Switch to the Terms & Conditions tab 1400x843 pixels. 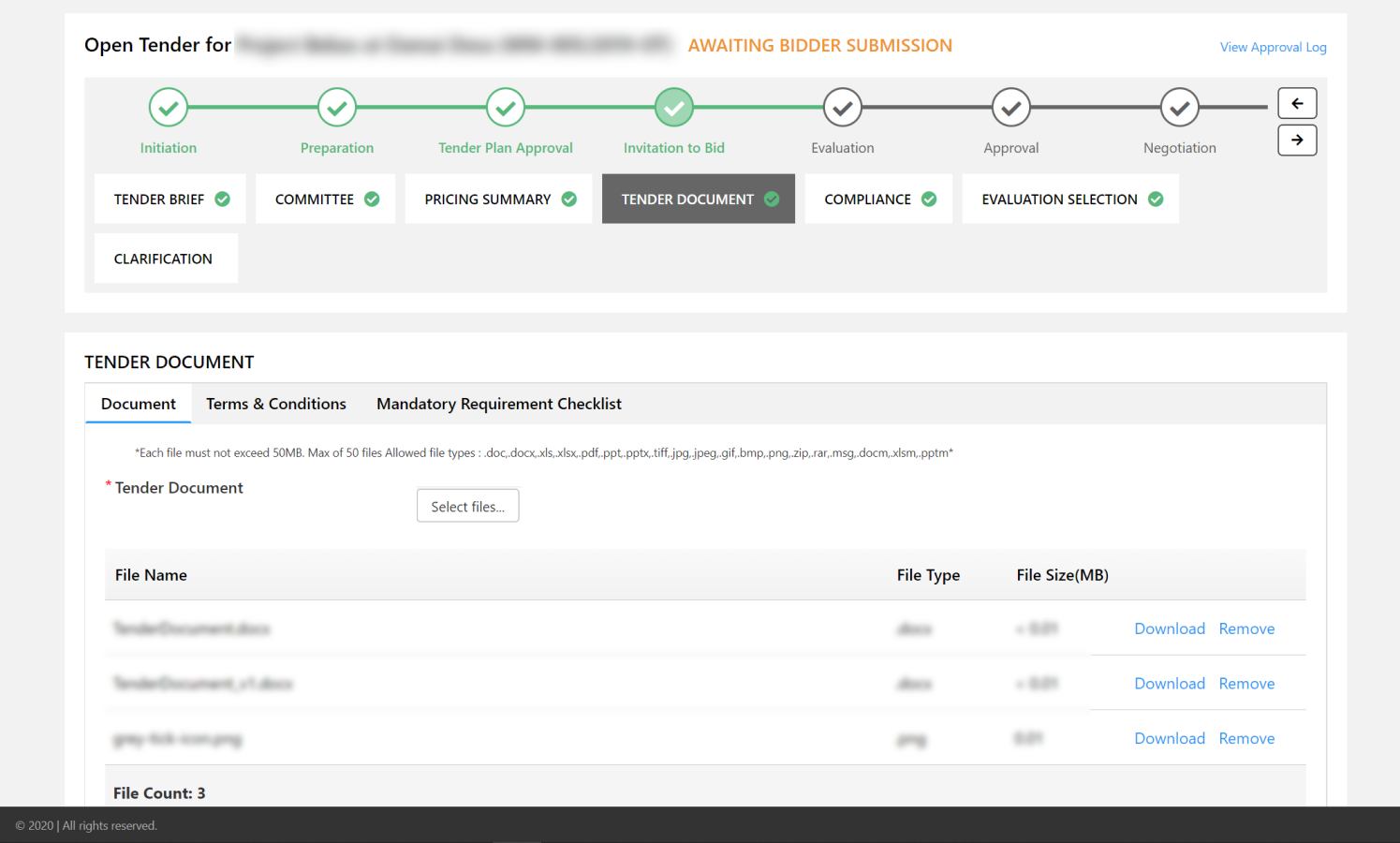275,404
